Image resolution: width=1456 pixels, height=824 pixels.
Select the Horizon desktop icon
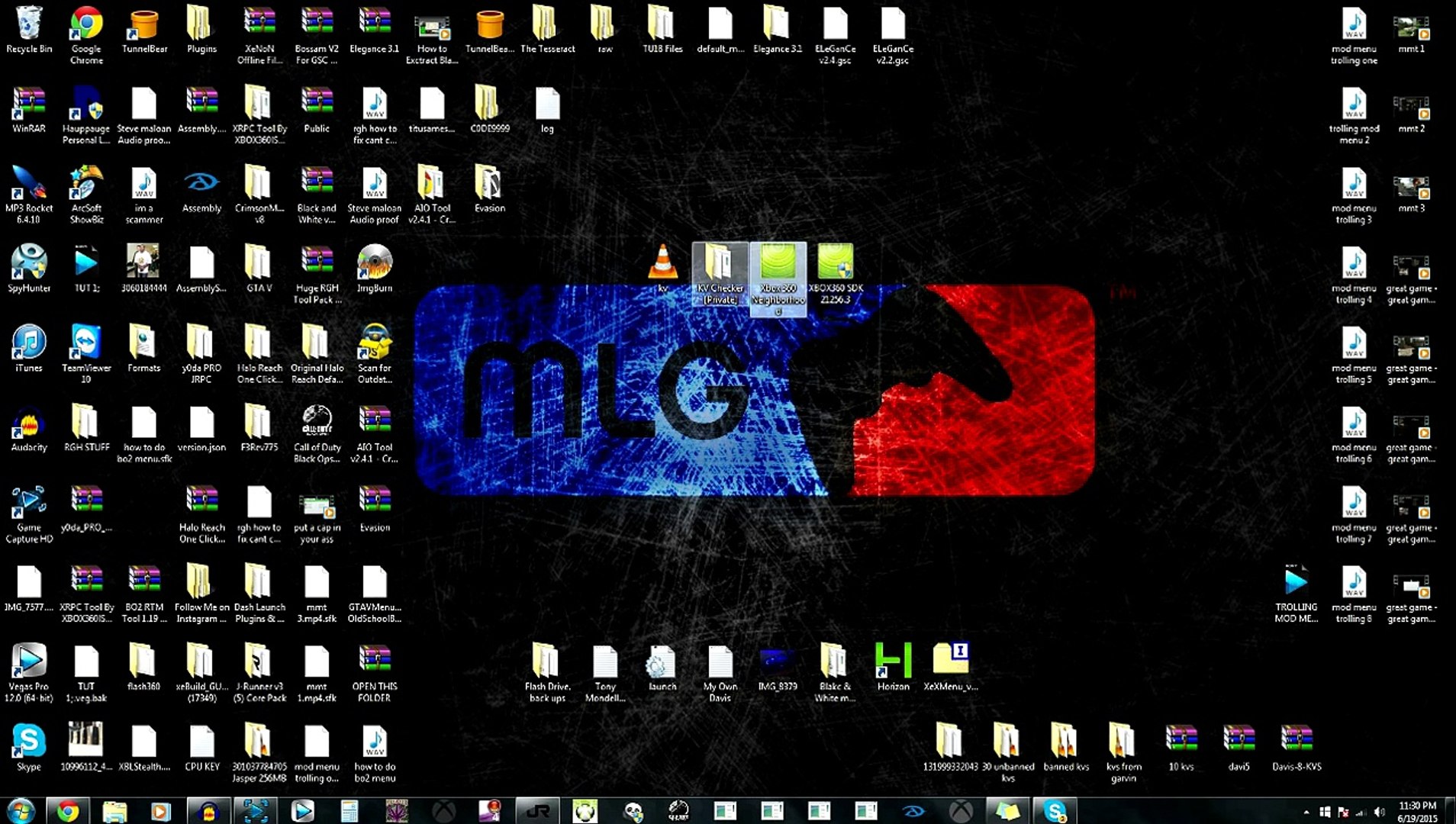click(x=893, y=667)
